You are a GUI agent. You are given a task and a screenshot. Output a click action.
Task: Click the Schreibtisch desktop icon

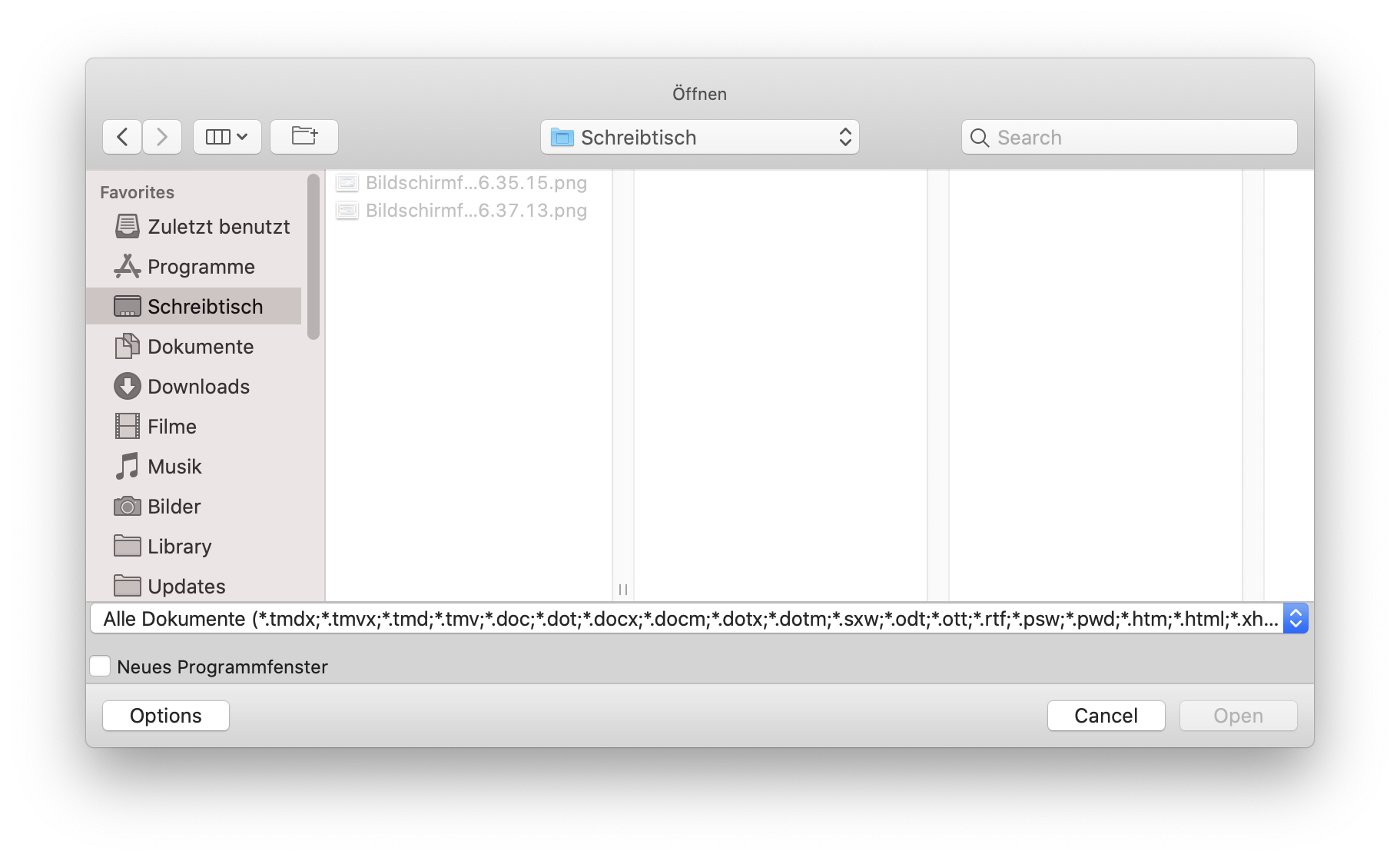click(128, 306)
